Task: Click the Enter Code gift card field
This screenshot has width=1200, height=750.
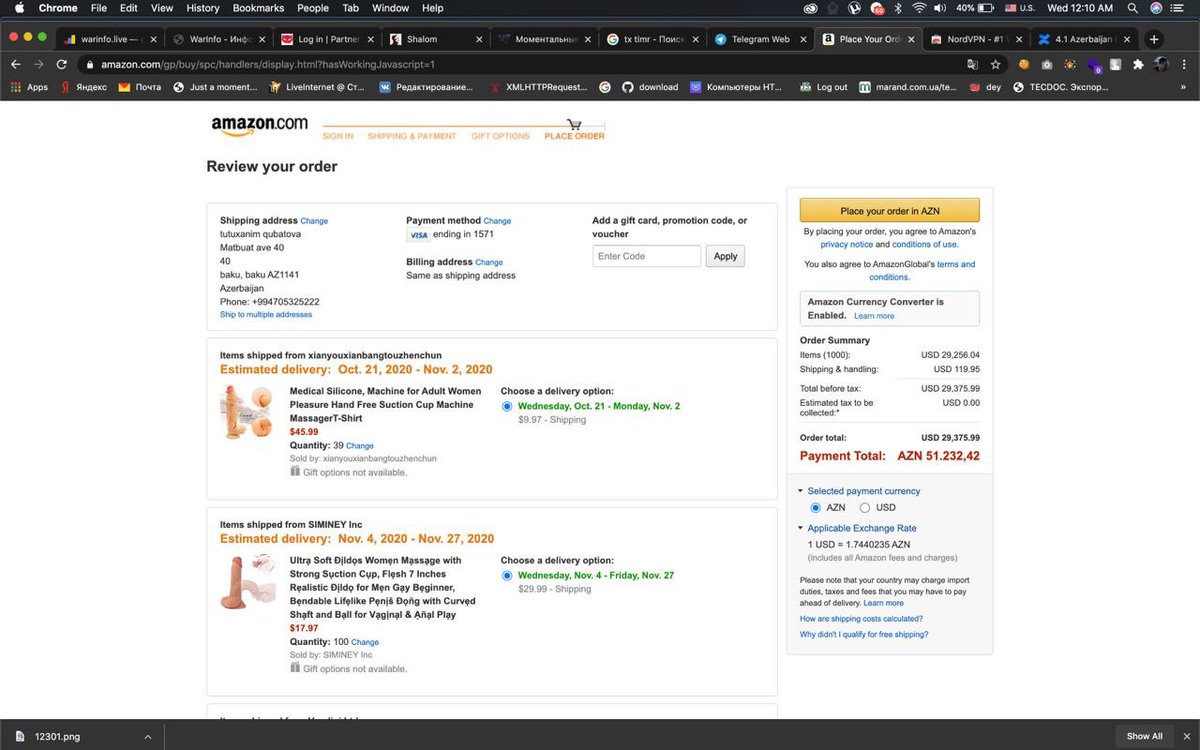Action: [x=646, y=256]
